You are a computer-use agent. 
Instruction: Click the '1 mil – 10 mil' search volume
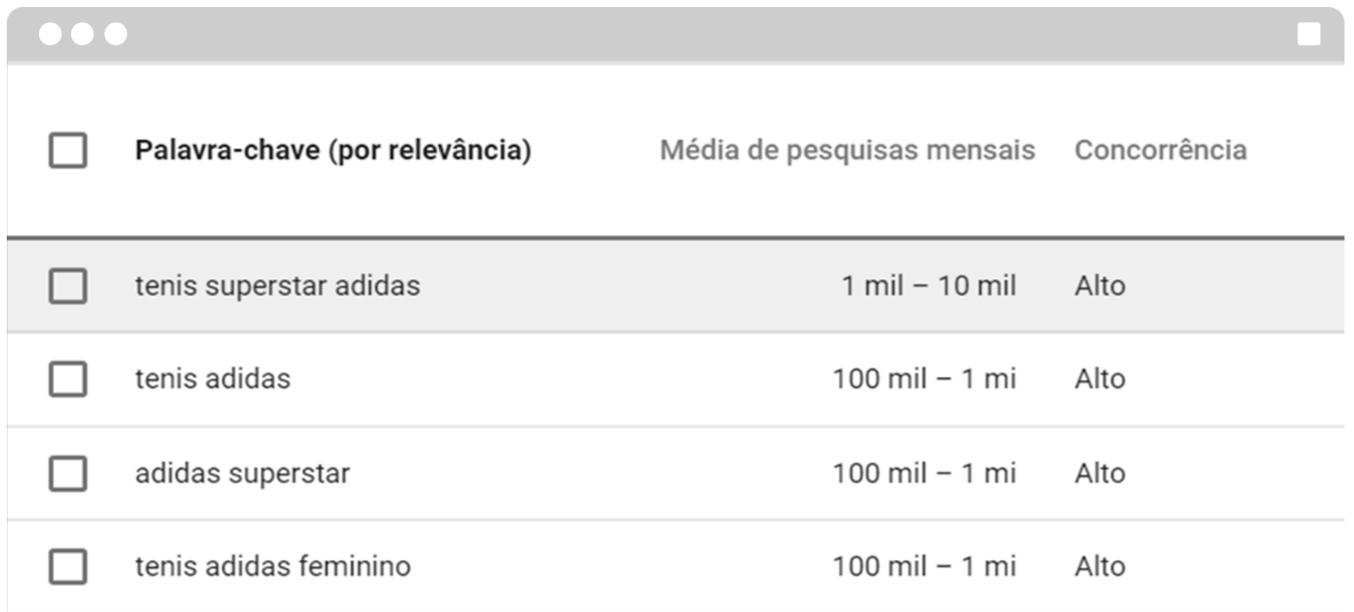click(928, 286)
